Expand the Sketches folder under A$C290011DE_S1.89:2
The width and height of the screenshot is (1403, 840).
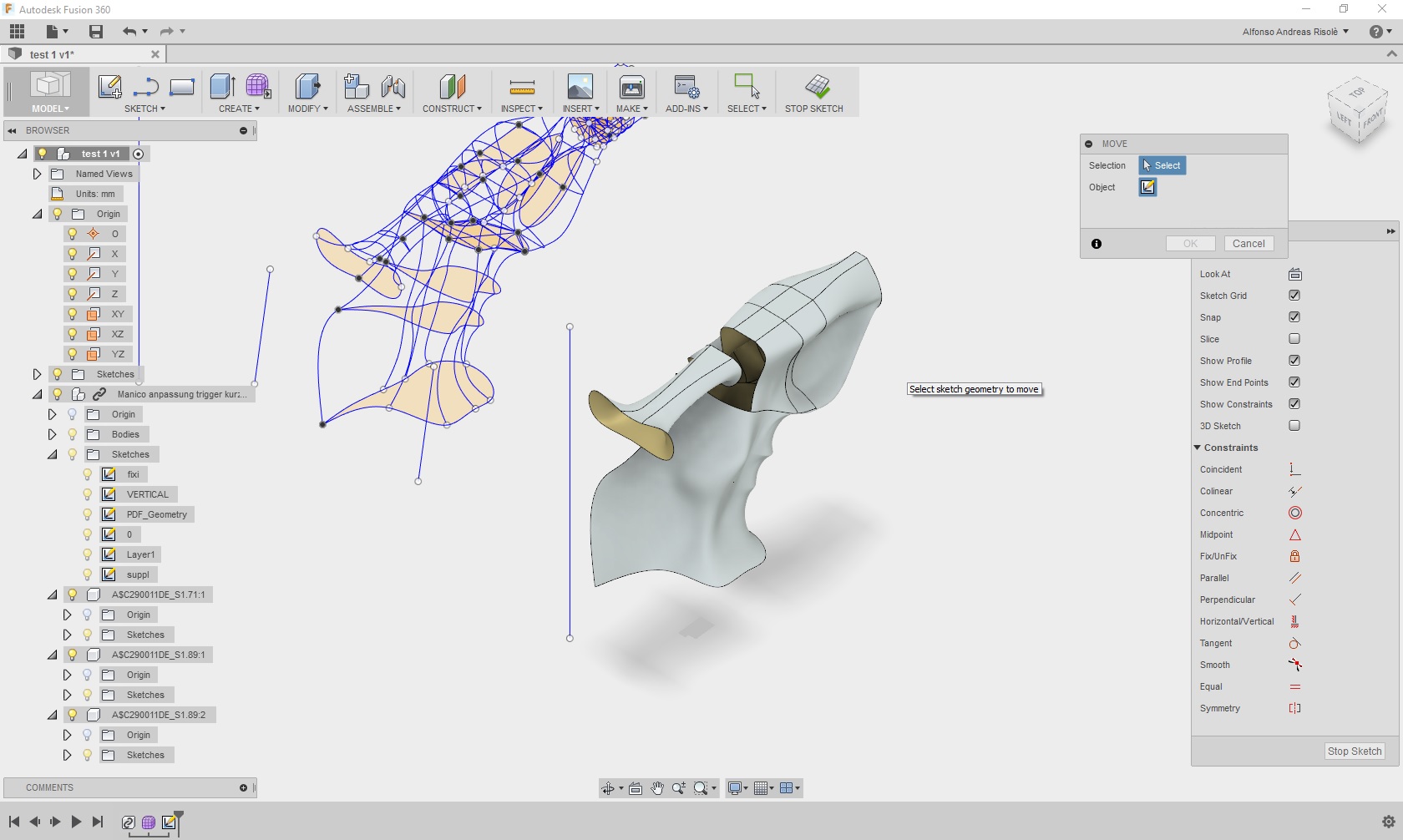[x=67, y=755]
